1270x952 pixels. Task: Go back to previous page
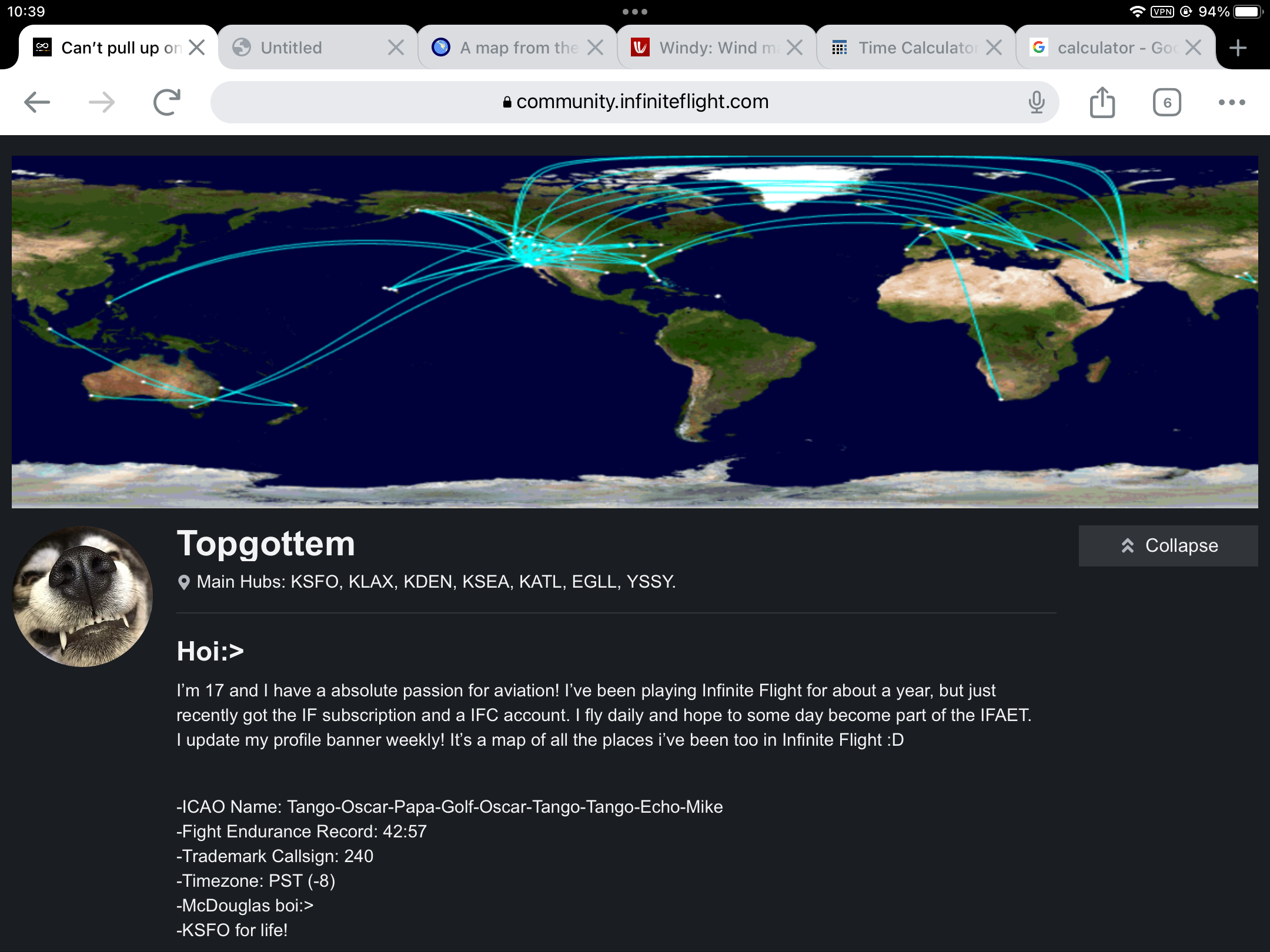37,102
